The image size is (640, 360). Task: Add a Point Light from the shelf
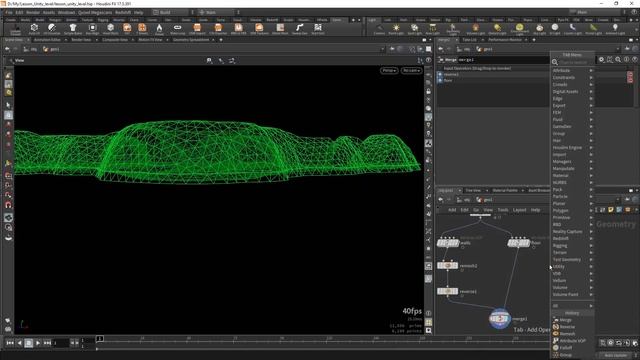pos(396,29)
